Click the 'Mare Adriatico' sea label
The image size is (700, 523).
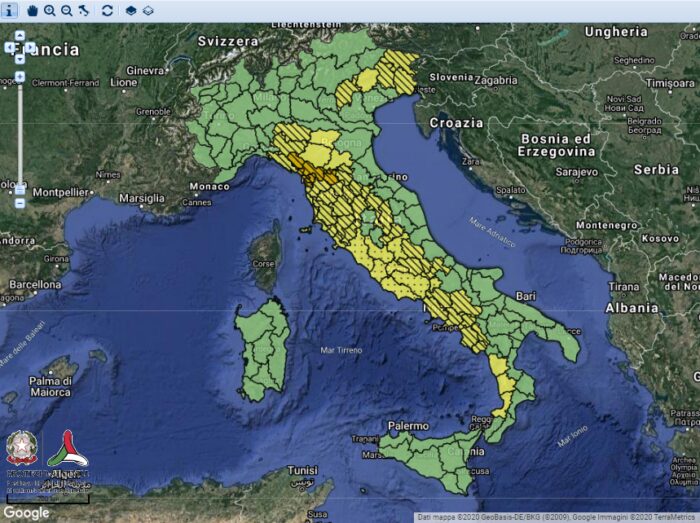tap(492, 232)
